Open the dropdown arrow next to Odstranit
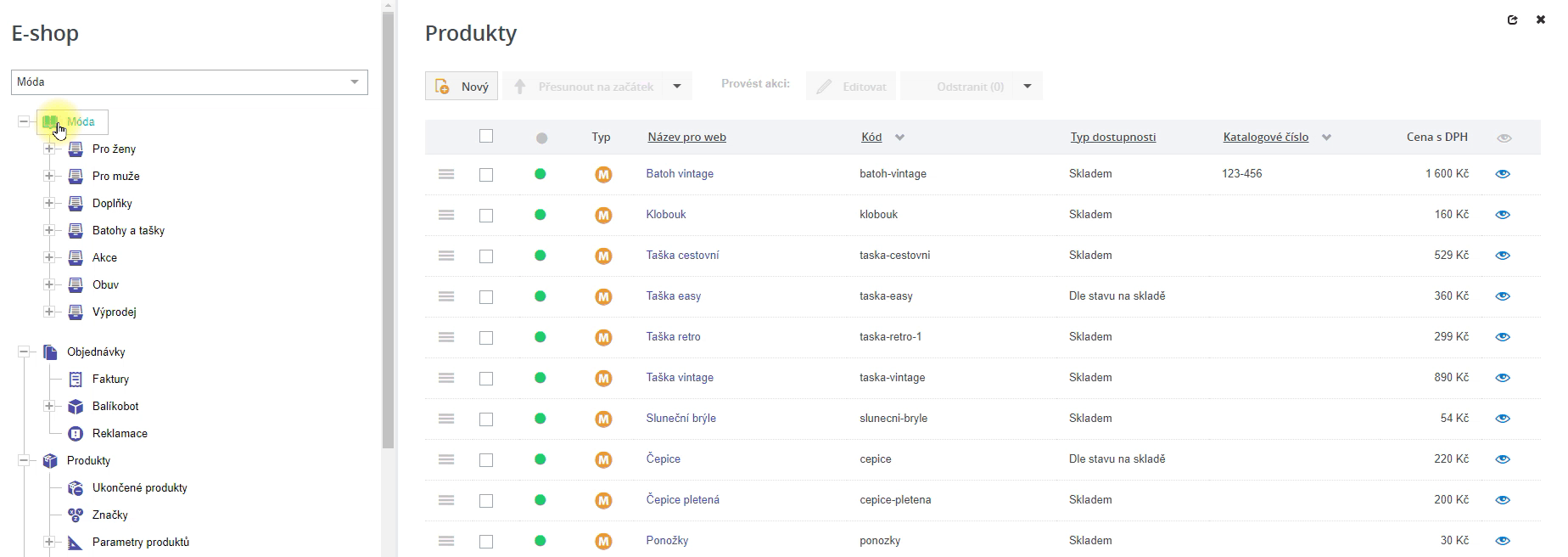1568x557 pixels. pos(1028,87)
